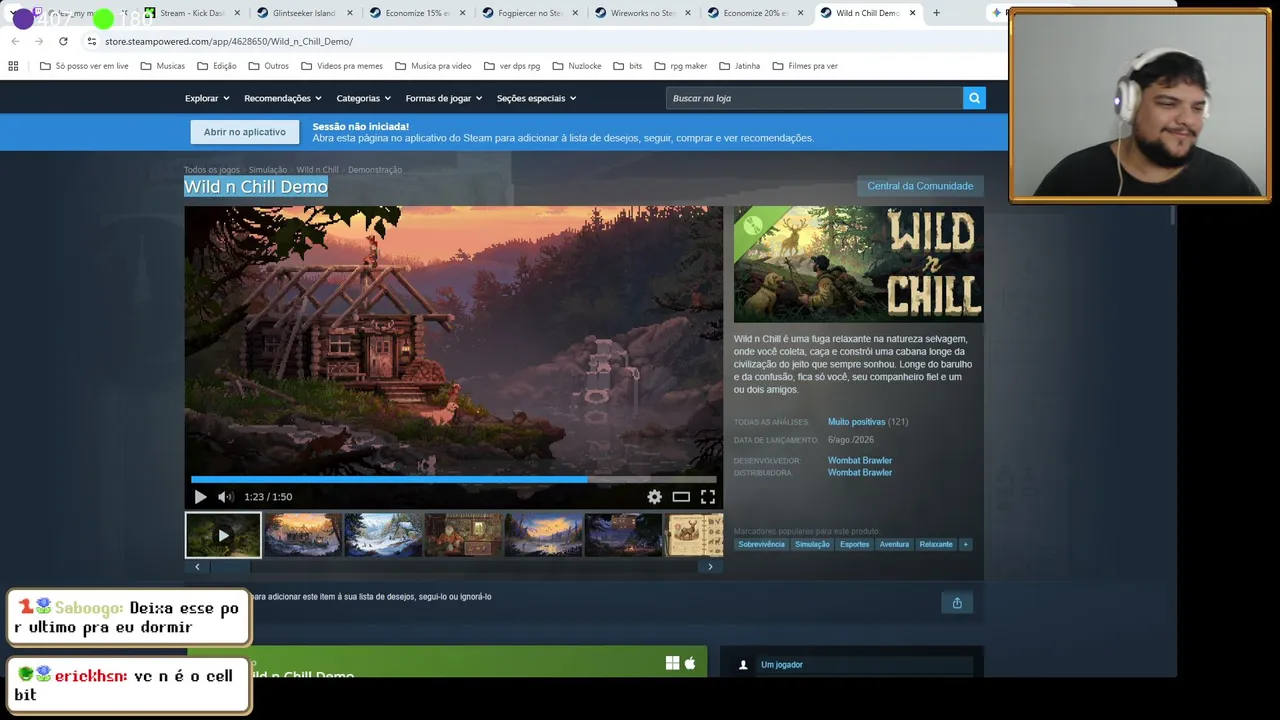Mute the trailer with the speaker icon
The height and width of the screenshot is (720, 1280).
[226, 497]
